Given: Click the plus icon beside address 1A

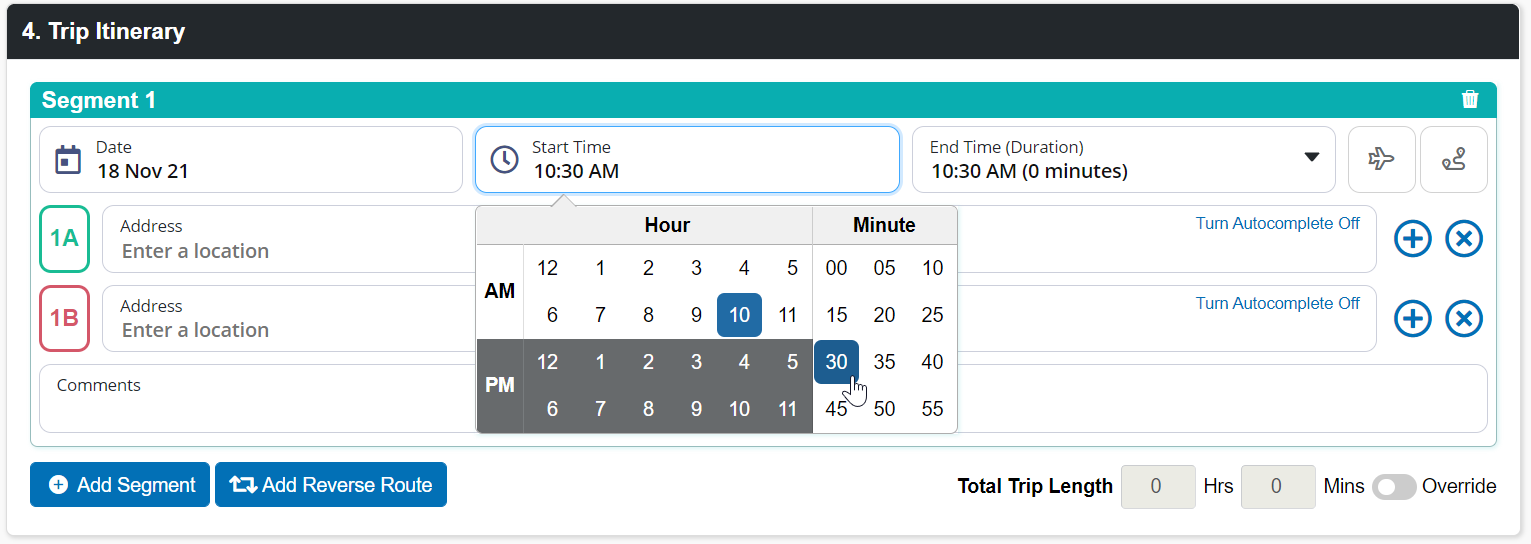Looking at the screenshot, I should 1412,239.
